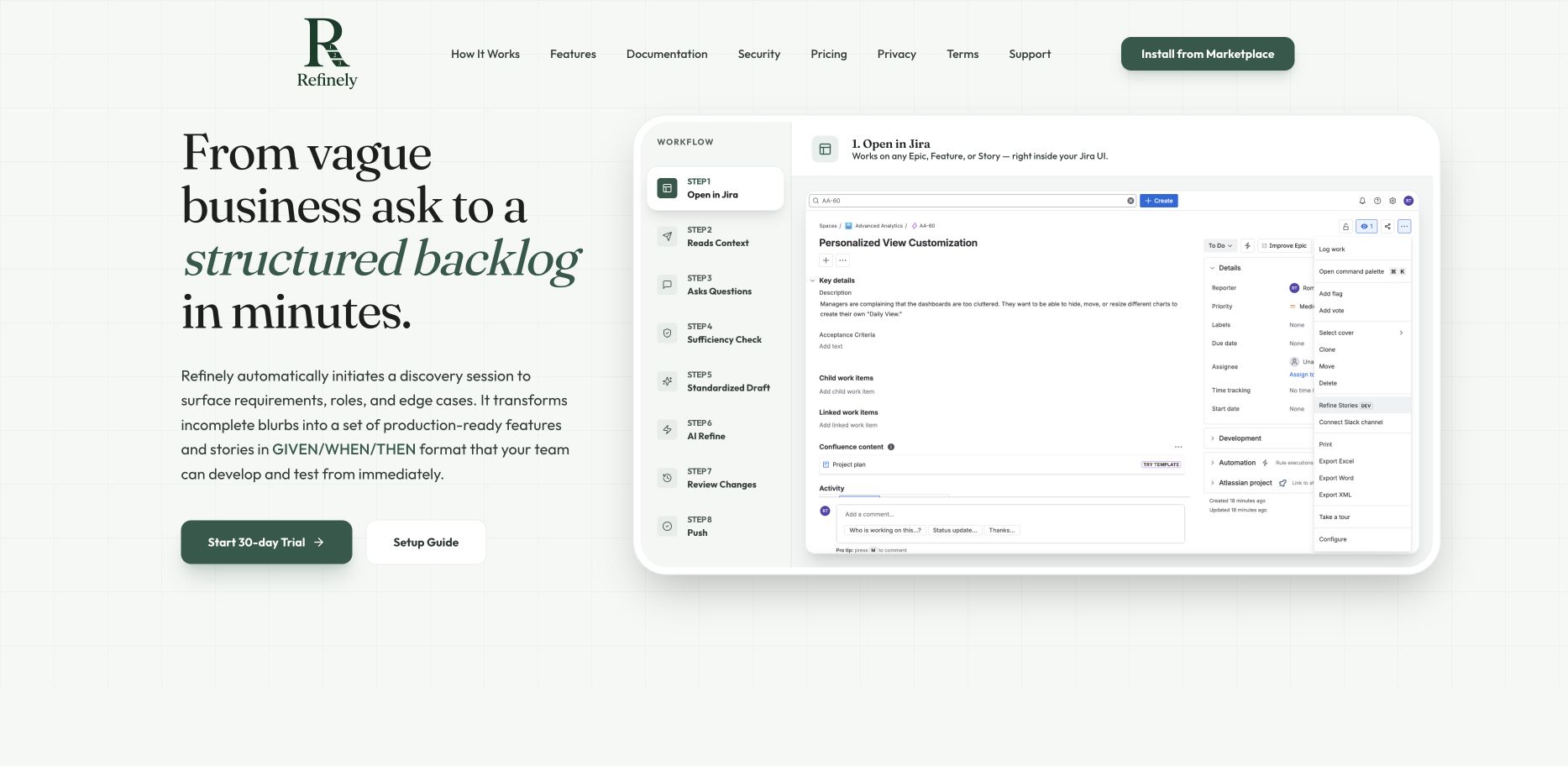The width and height of the screenshot is (1568, 766).
Task: Click the Advanced Analytics project icon in breadcrumb
Action: coord(848,226)
